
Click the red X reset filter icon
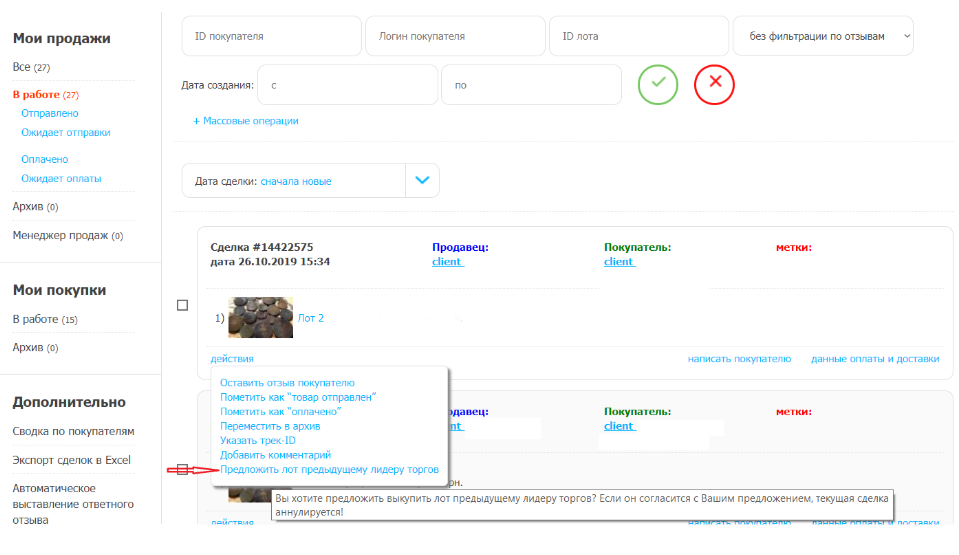click(x=714, y=84)
